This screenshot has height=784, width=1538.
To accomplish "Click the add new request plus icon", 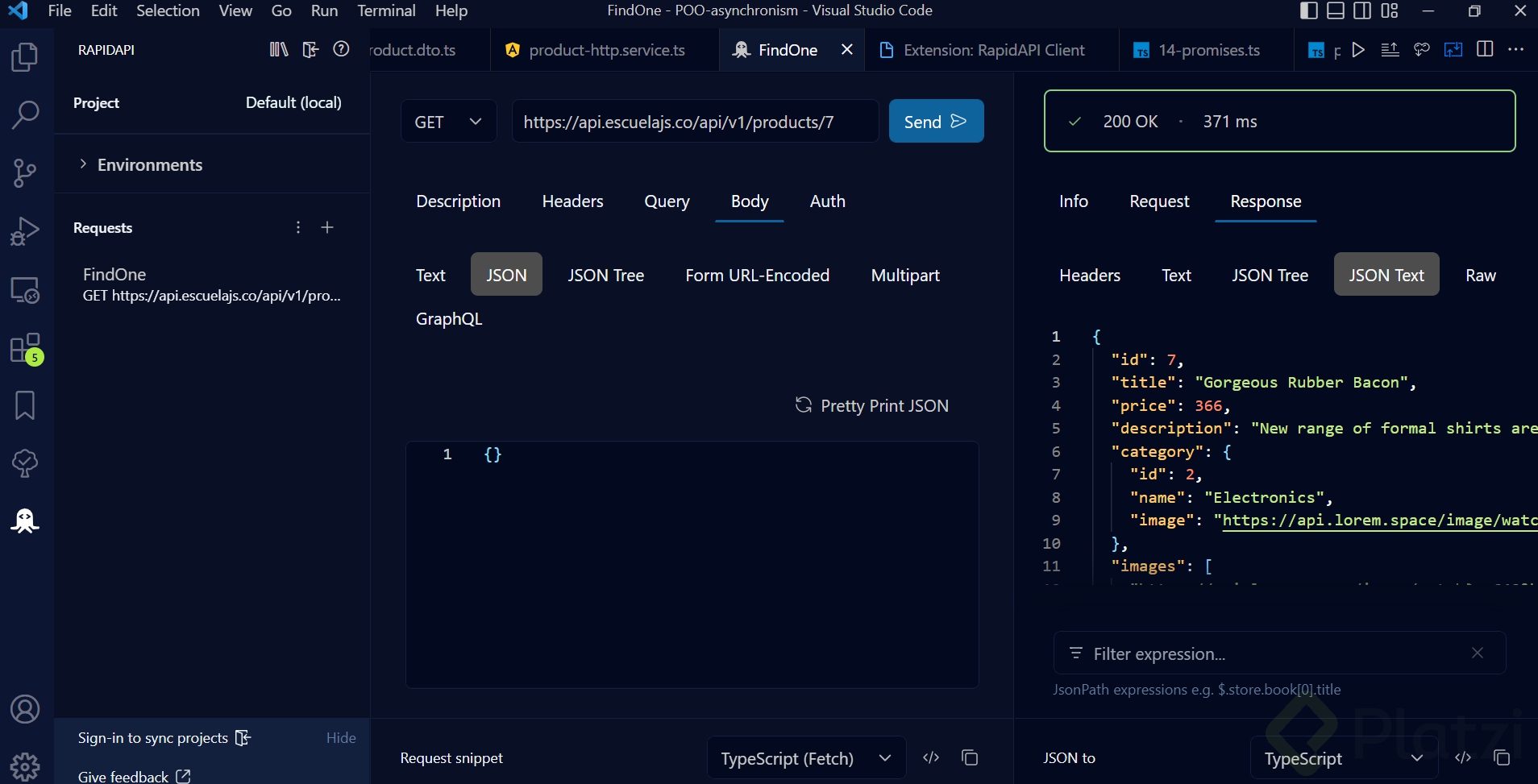I will tap(327, 228).
